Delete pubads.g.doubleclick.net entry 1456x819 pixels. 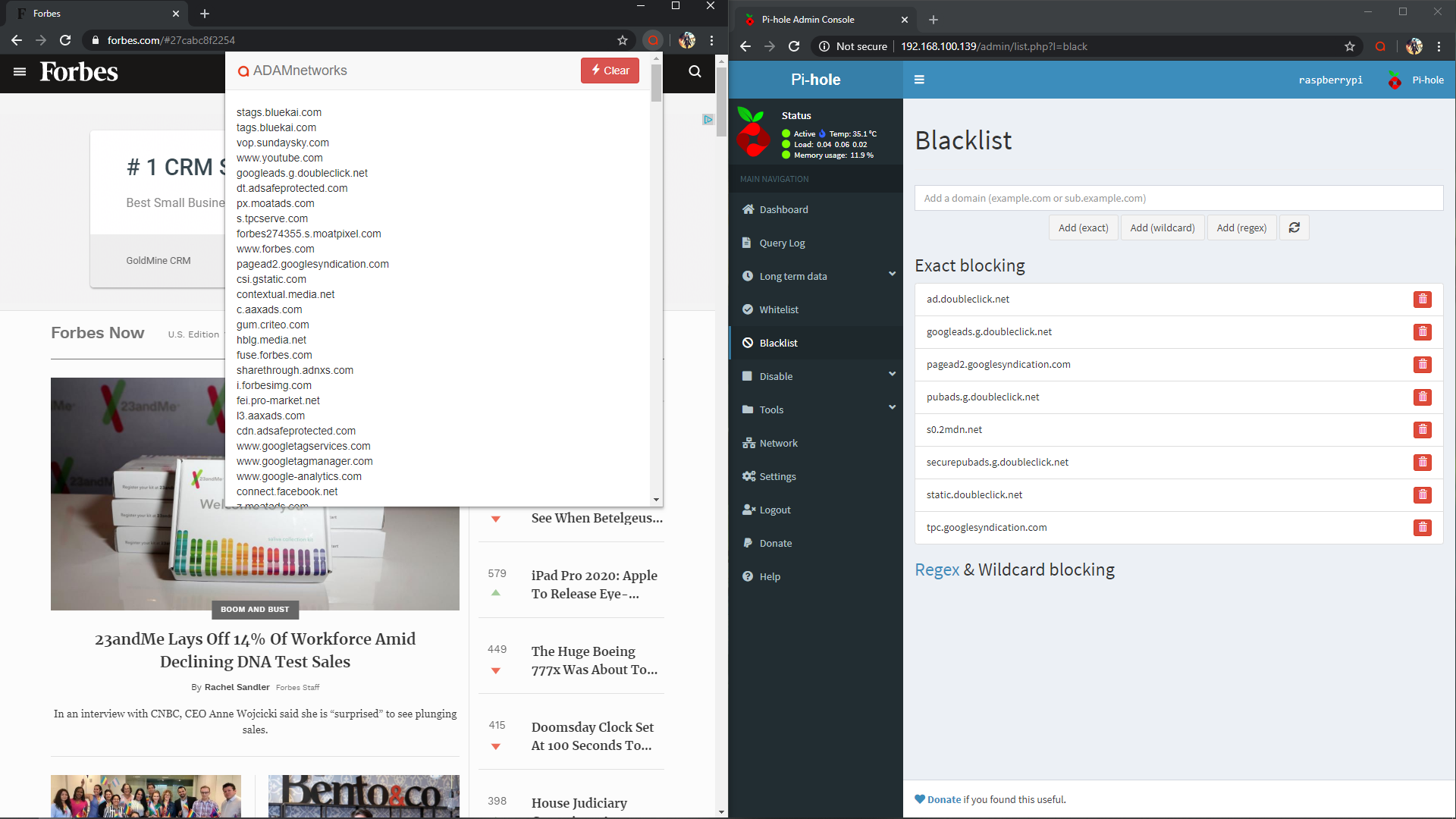(x=1422, y=397)
